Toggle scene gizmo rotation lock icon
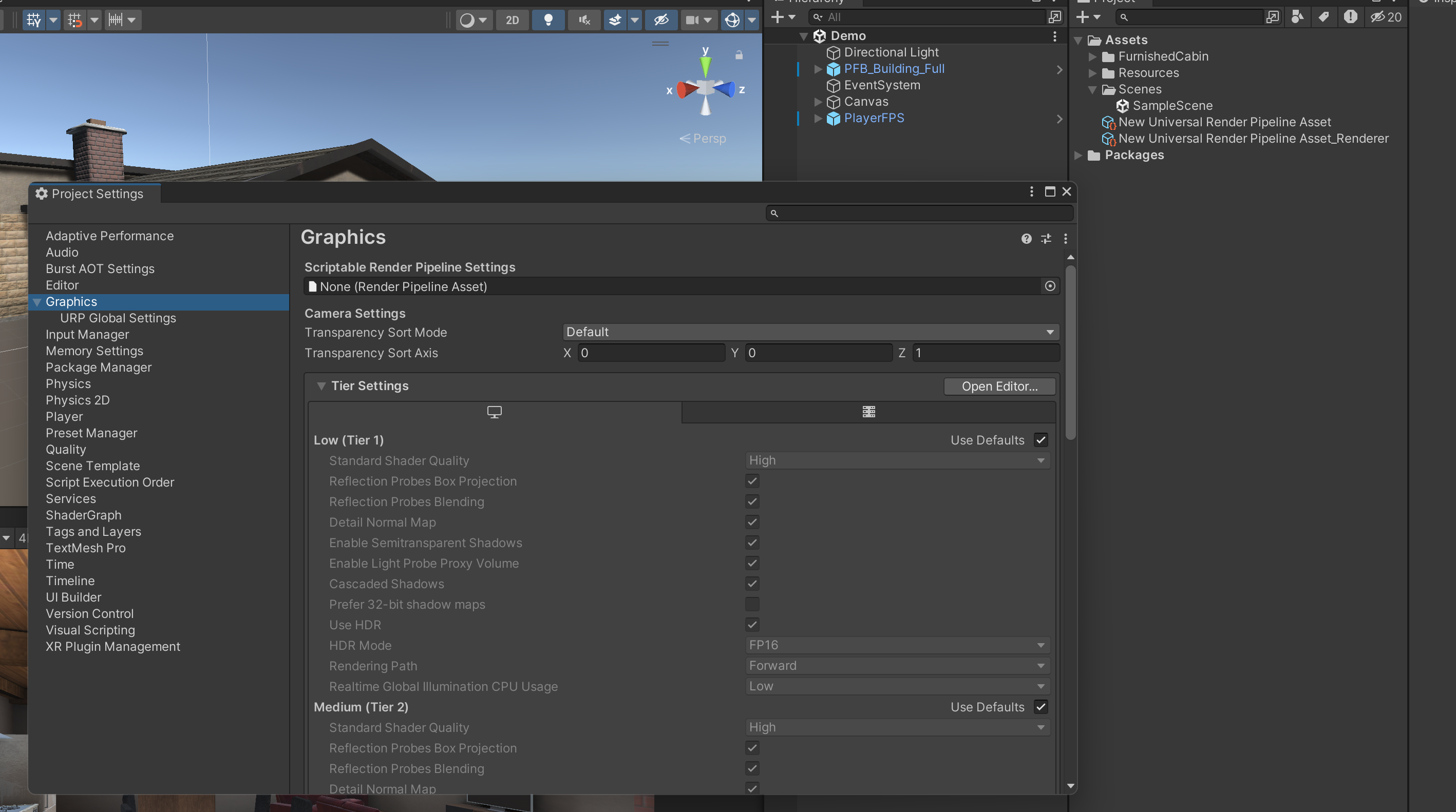This screenshot has width=1456, height=812. (x=739, y=55)
